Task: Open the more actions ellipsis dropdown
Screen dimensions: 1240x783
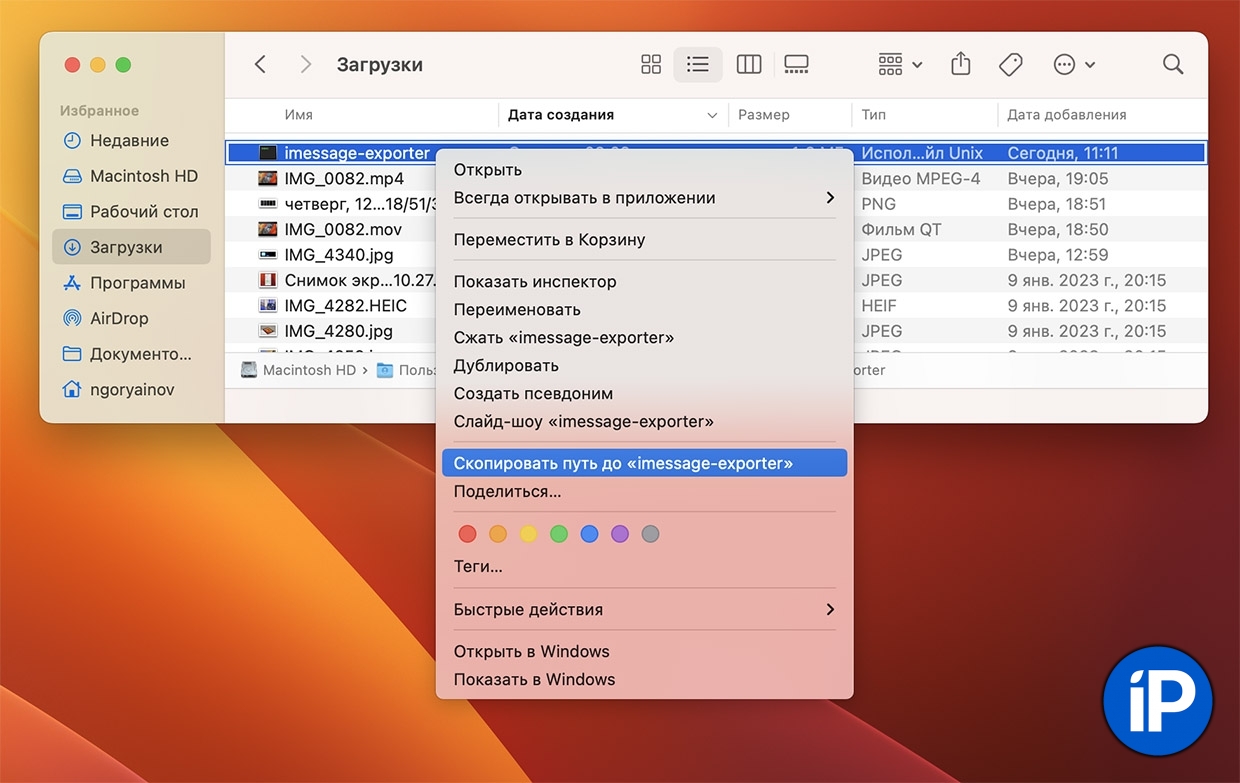Action: point(1074,65)
